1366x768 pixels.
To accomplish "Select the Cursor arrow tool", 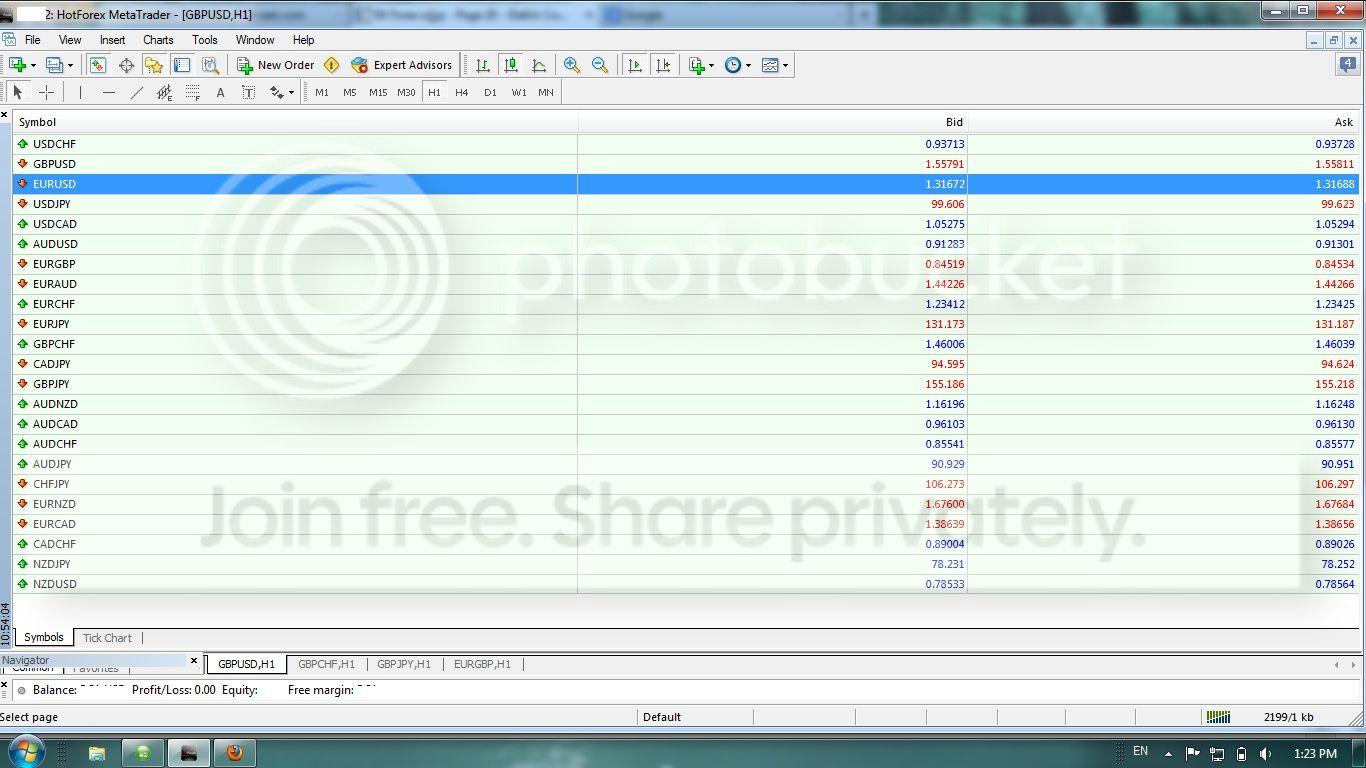I will click(18, 92).
